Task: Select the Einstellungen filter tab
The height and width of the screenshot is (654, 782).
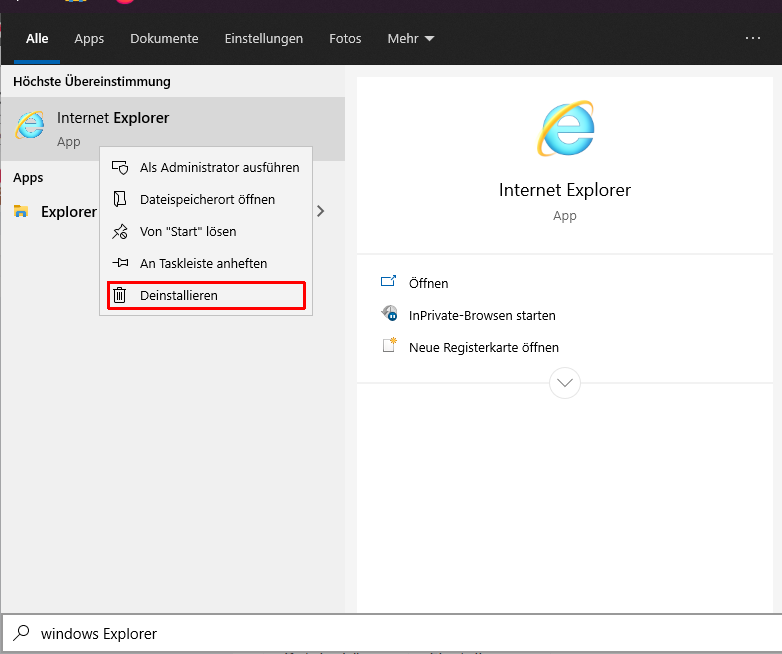Action: [263, 39]
